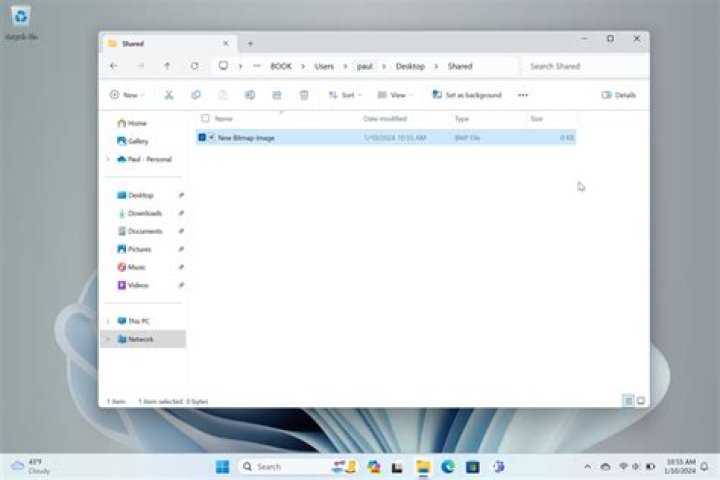Cut the selected file with scissors icon
The width and height of the screenshot is (720, 480).
169,95
